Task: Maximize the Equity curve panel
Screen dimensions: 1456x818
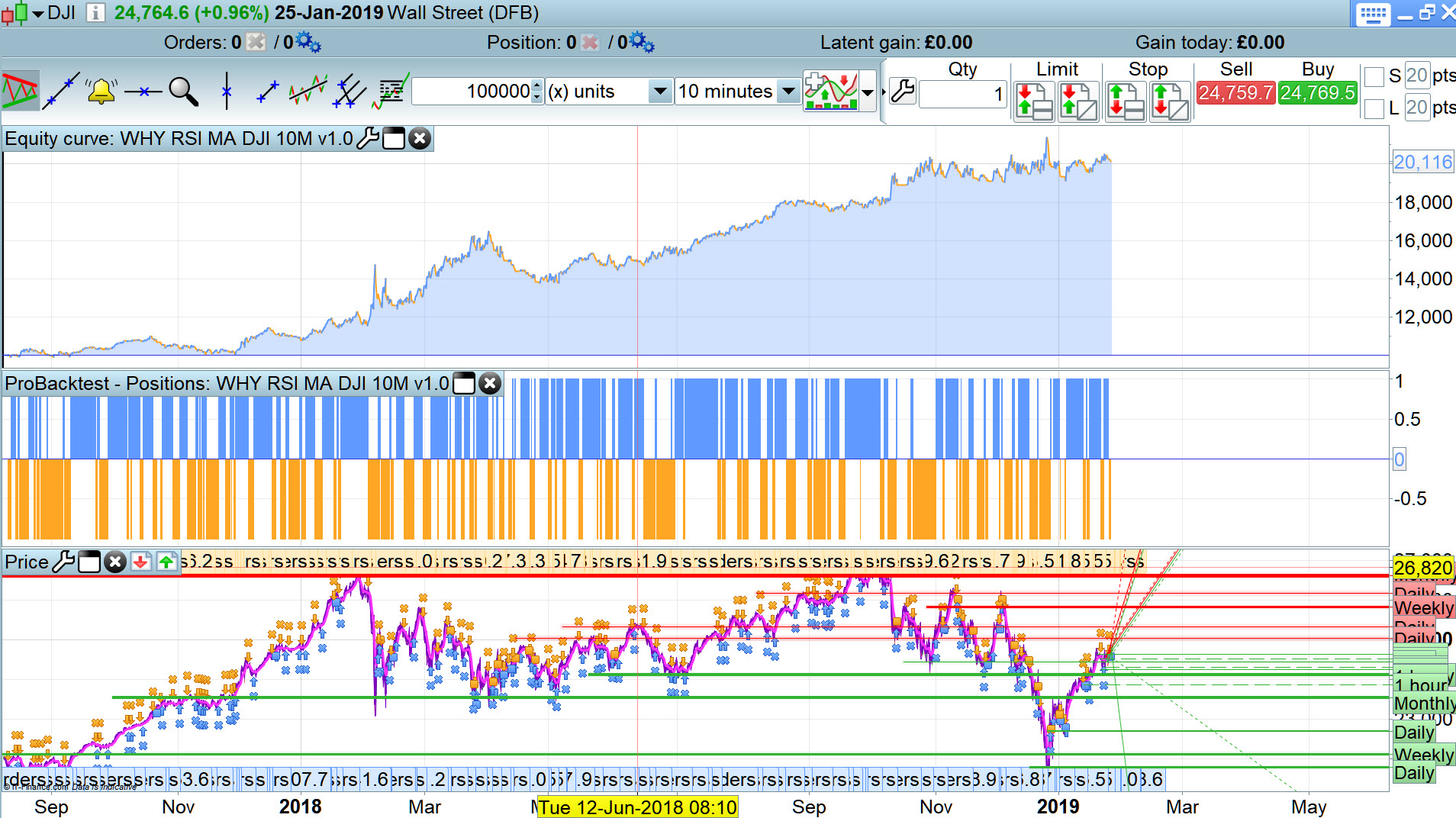Action: (x=394, y=139)
